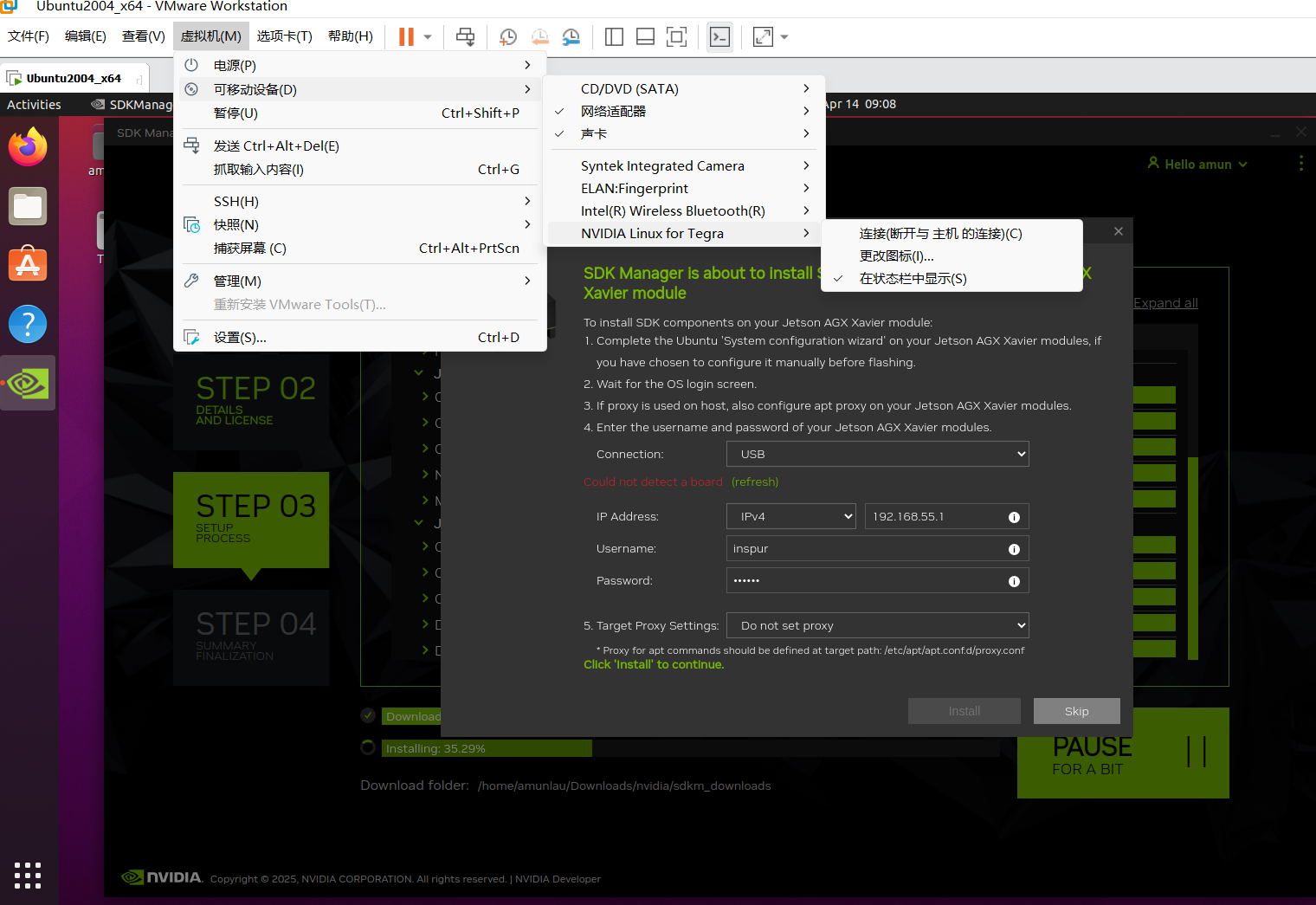Screen dimensions: 1316x905
Task: Open the Target Proxy Settings dropdown
Action: coord(878,625)
